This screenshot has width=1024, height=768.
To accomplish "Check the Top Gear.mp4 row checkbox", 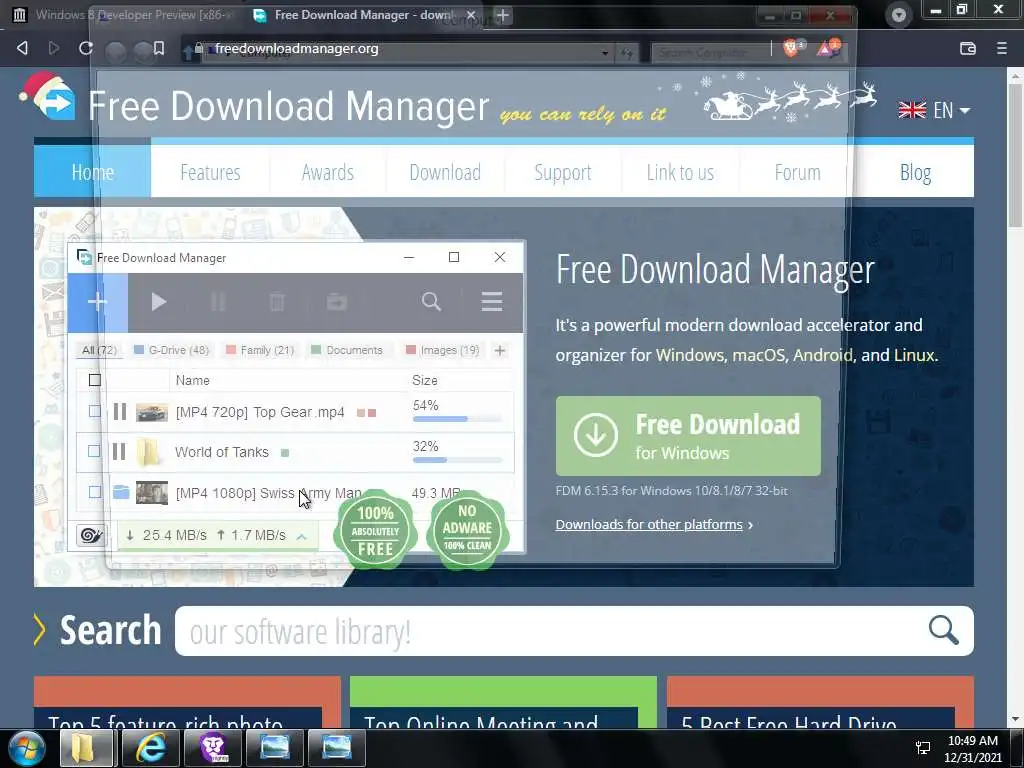I will pos(95,411).
